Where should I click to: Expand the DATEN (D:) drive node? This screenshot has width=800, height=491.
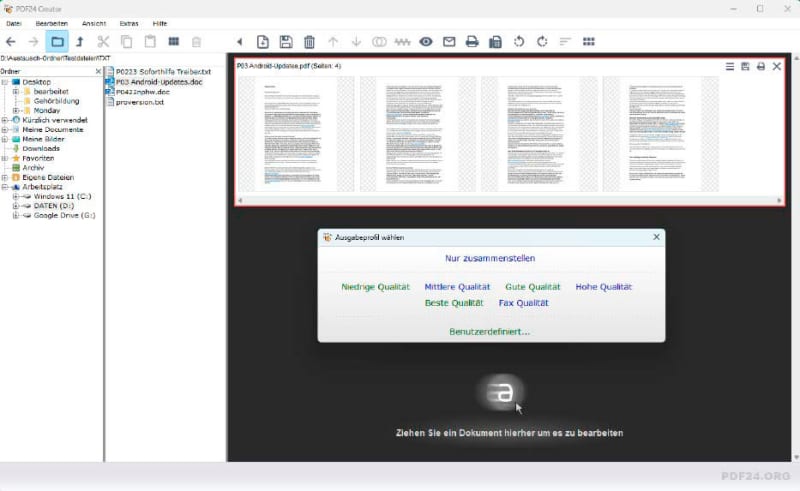(15, 206)
